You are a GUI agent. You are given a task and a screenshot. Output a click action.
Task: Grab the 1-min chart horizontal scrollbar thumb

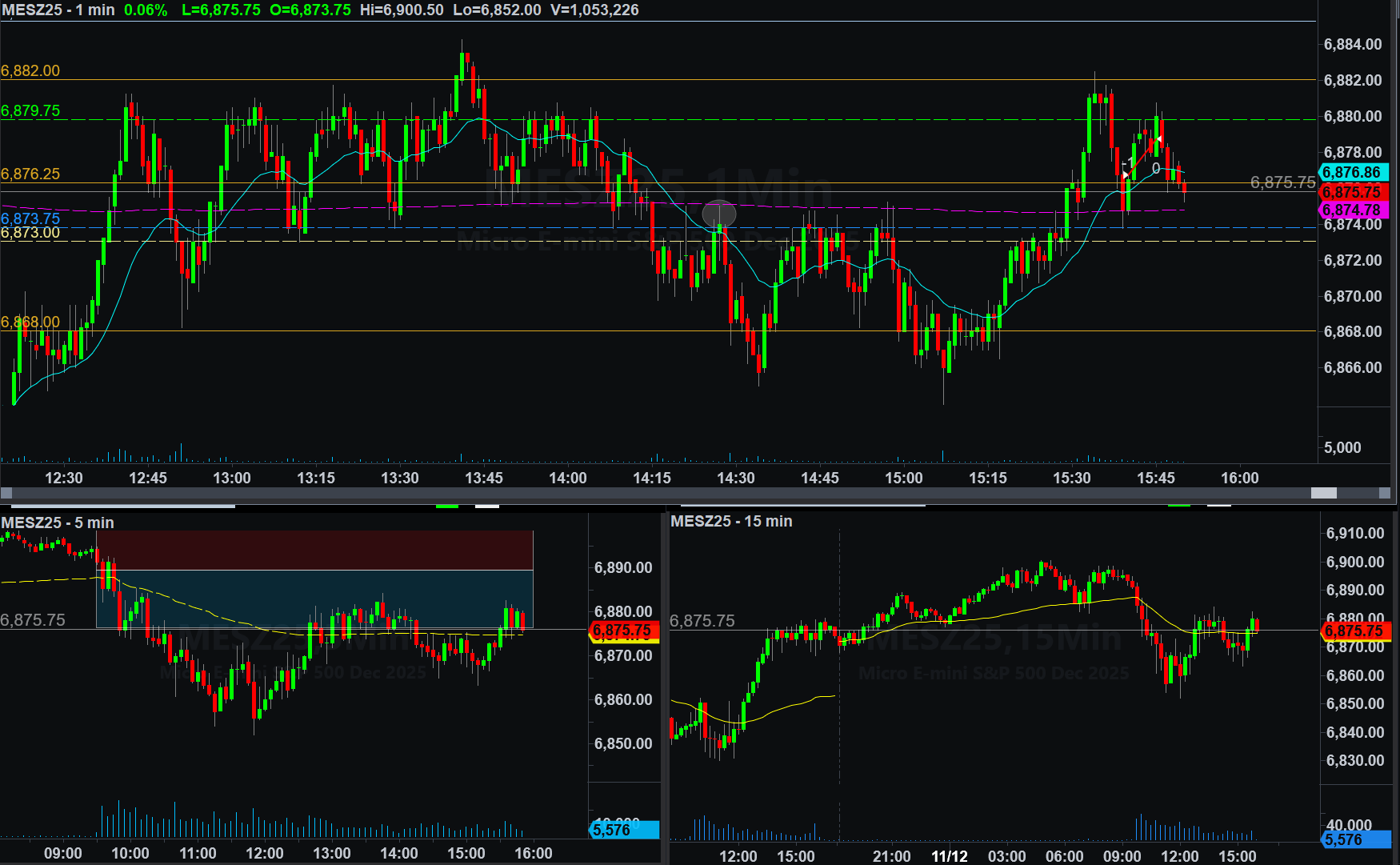[1323, 493]
